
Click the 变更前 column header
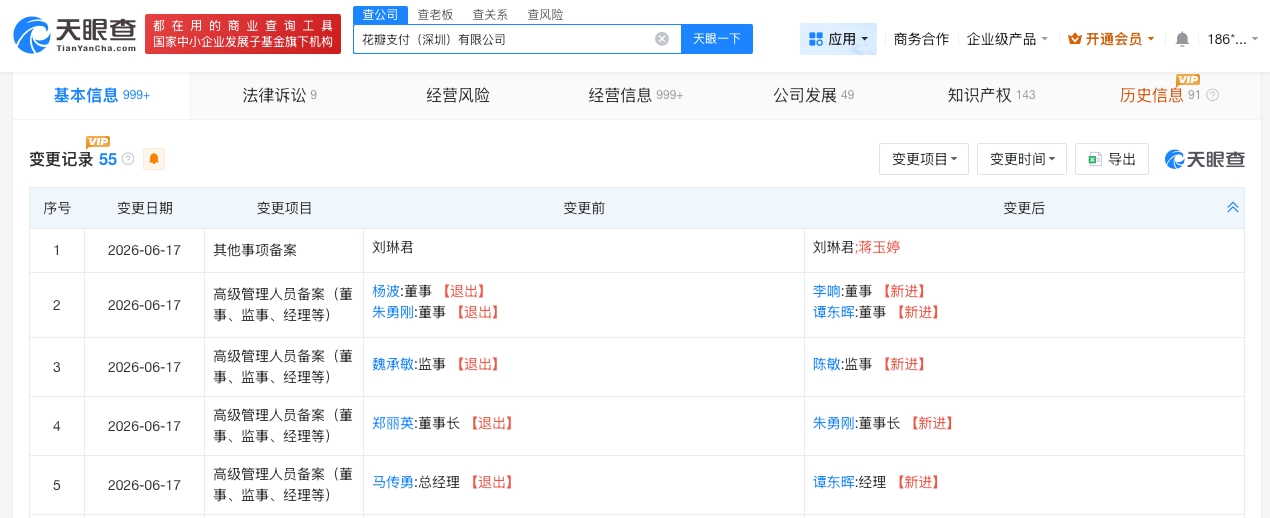point(584,208)
